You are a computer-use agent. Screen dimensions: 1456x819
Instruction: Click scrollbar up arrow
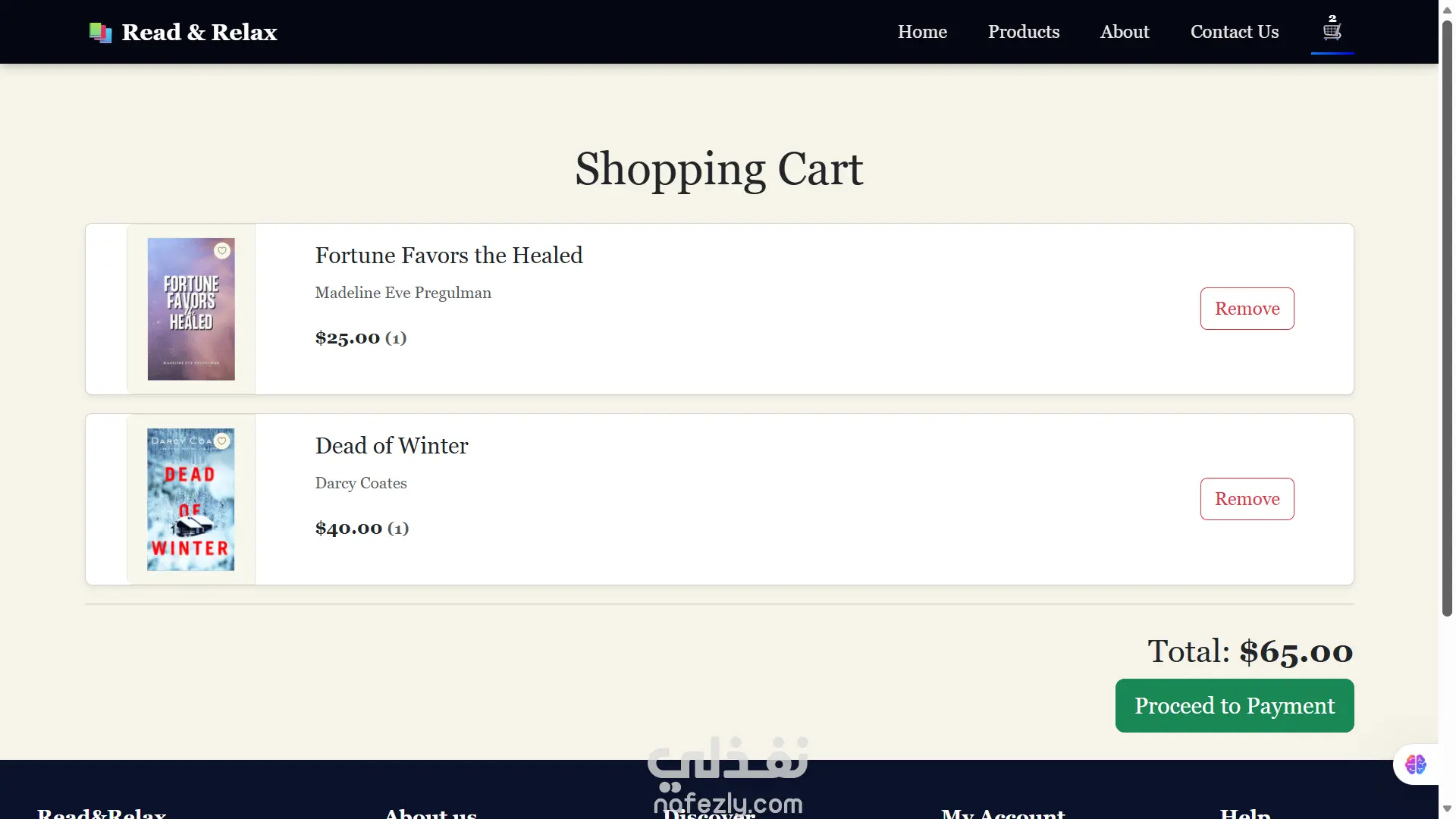1447,10
